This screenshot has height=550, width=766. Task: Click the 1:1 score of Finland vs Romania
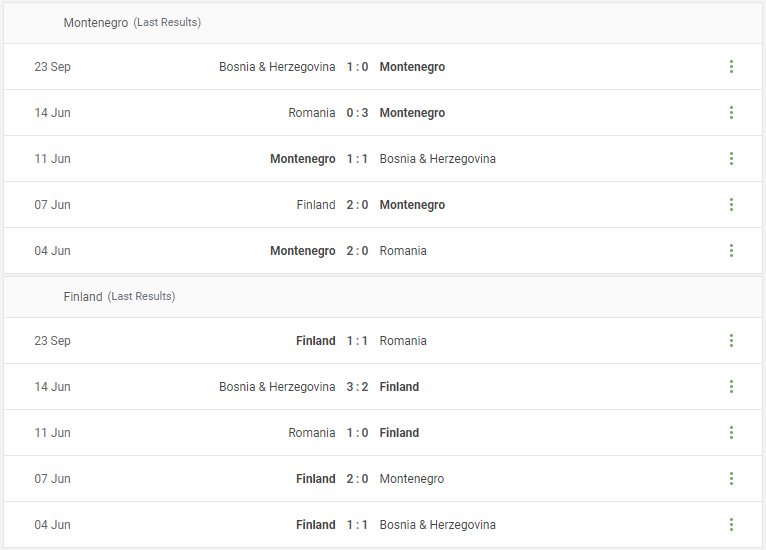tap(357, 340)
